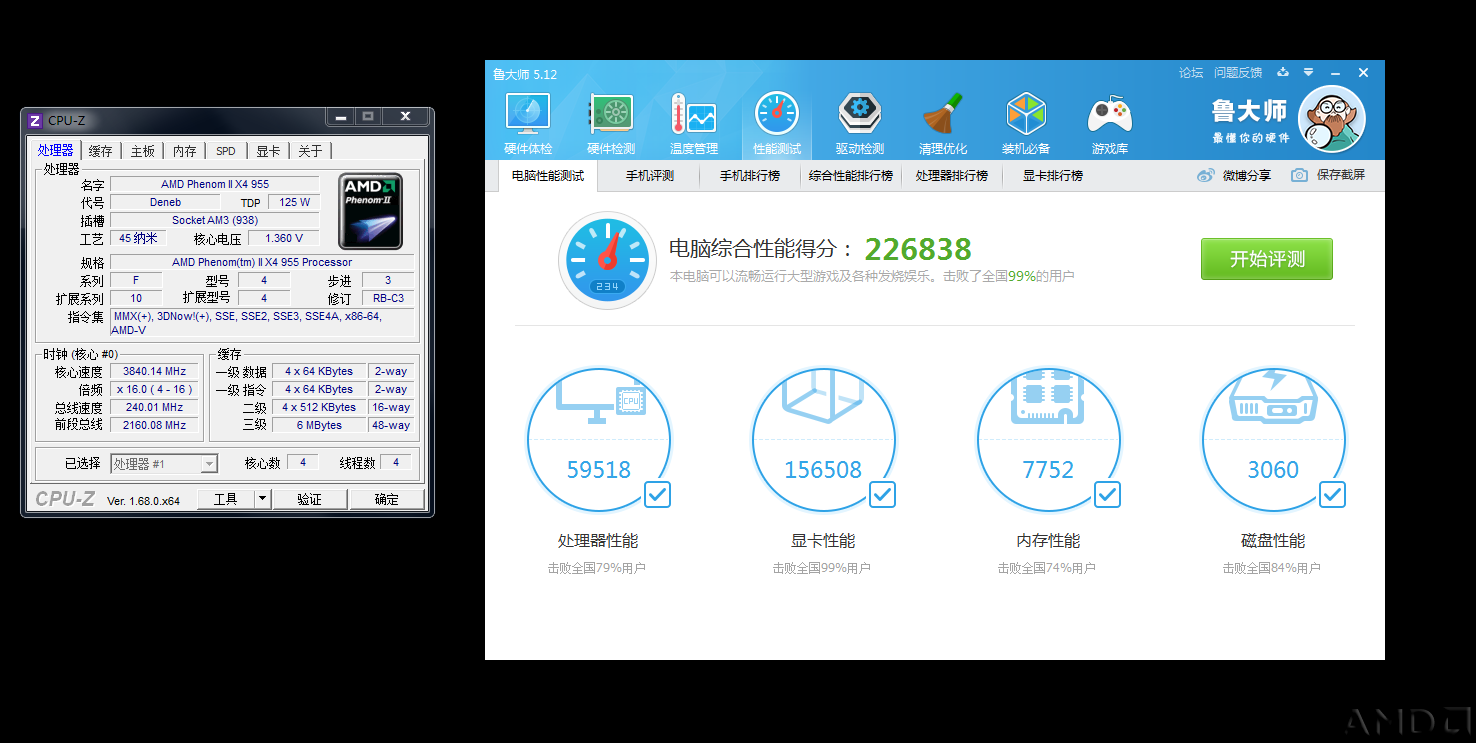This screenshot has height=743, width=1476.
Task: Click CPU-Z 验证 button
Action: pos(310,499)
